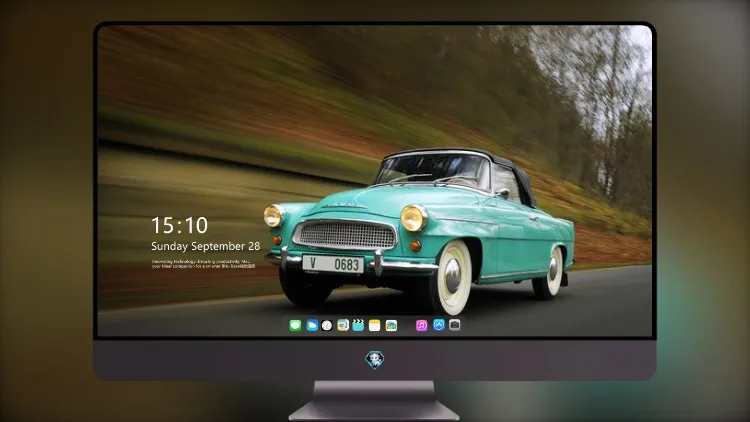Open the Clock app in dock

click(327, 325)
